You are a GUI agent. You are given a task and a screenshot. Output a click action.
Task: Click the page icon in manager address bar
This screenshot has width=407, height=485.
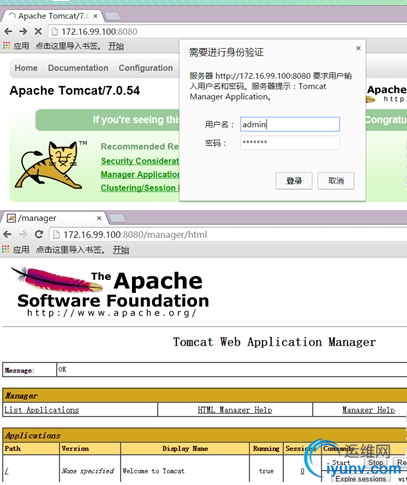tap(56, 235)
